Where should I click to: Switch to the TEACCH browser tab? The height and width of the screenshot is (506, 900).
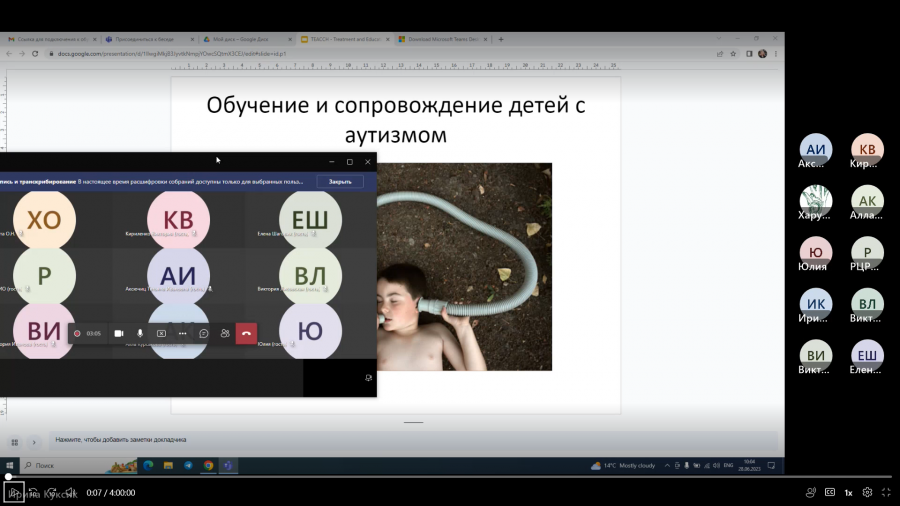tap(345, 39)
